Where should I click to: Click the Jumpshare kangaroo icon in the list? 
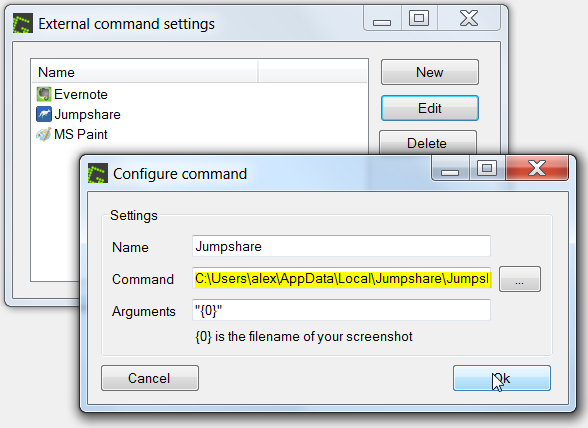click(x=44, y=114)
